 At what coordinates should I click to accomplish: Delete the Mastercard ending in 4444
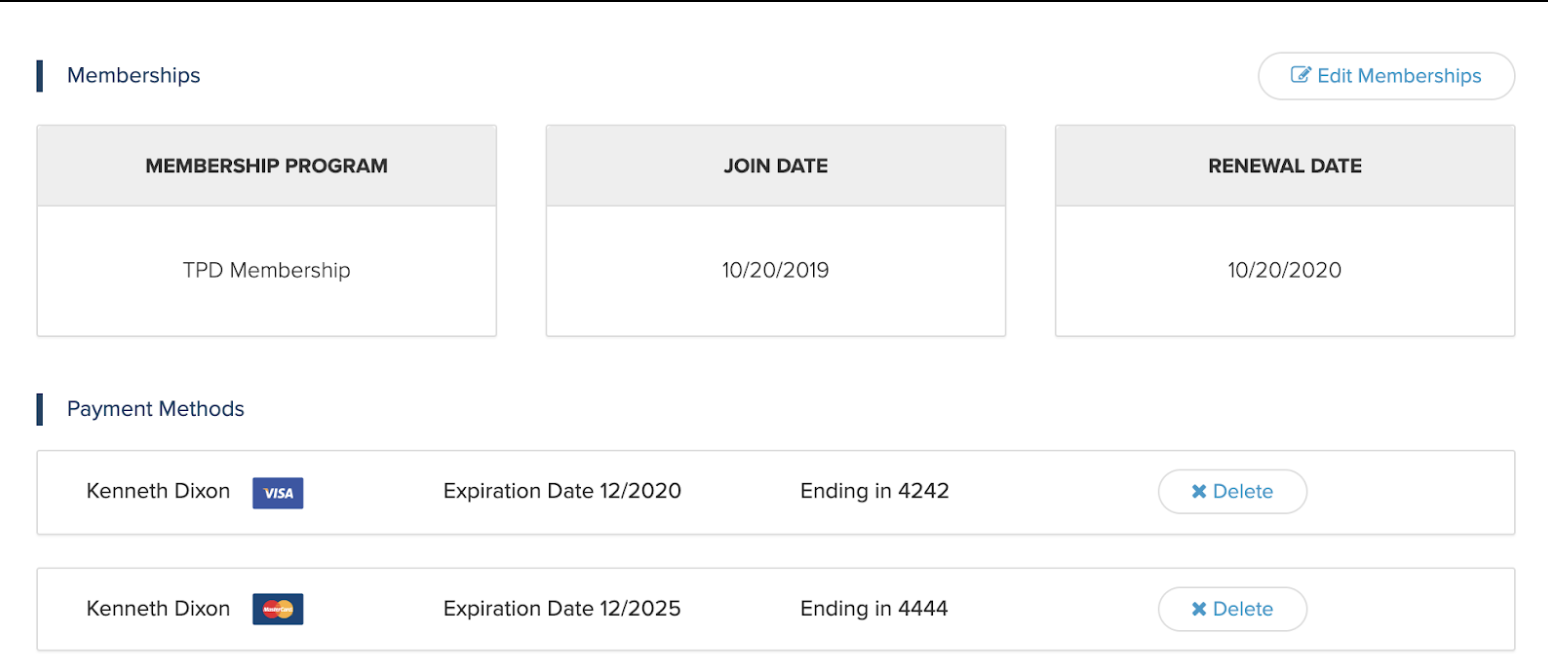pos(1232,609)
